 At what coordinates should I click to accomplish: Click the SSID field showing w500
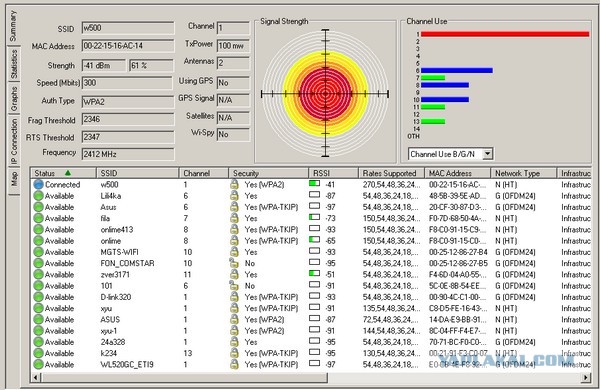(128, 28)
